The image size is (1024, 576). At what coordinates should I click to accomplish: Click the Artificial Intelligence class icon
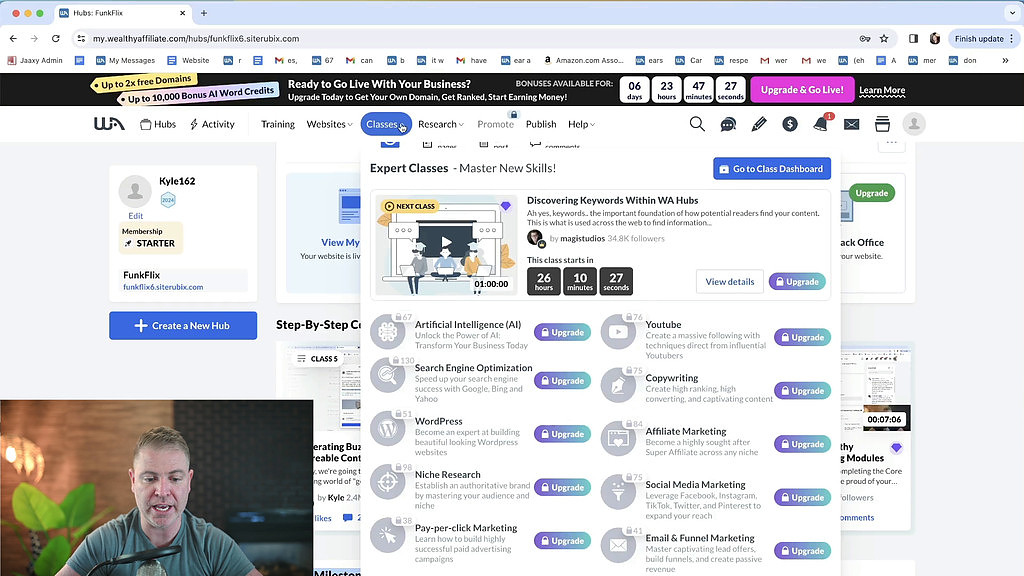tap(388, 331)
